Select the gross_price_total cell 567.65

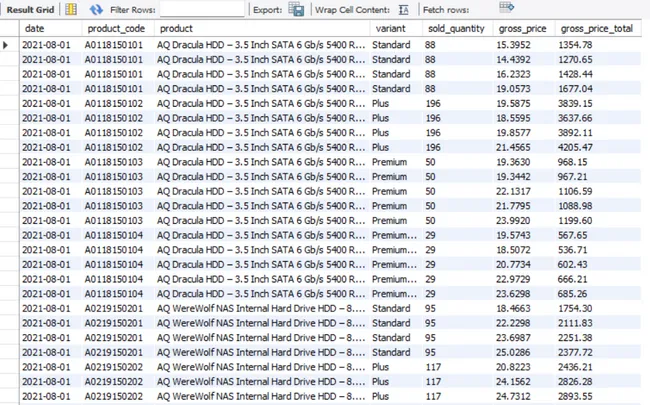(x=572, y=235)
